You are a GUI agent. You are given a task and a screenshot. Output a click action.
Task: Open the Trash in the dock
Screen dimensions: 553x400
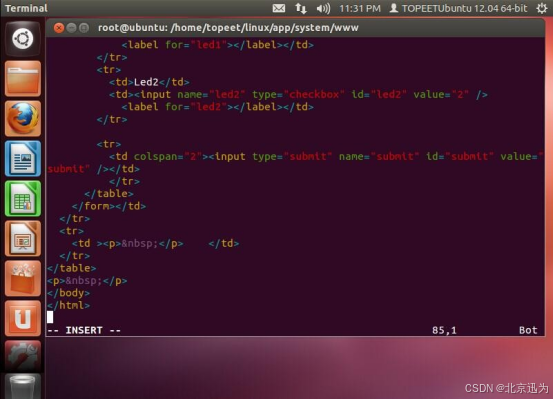coord(23,387)
